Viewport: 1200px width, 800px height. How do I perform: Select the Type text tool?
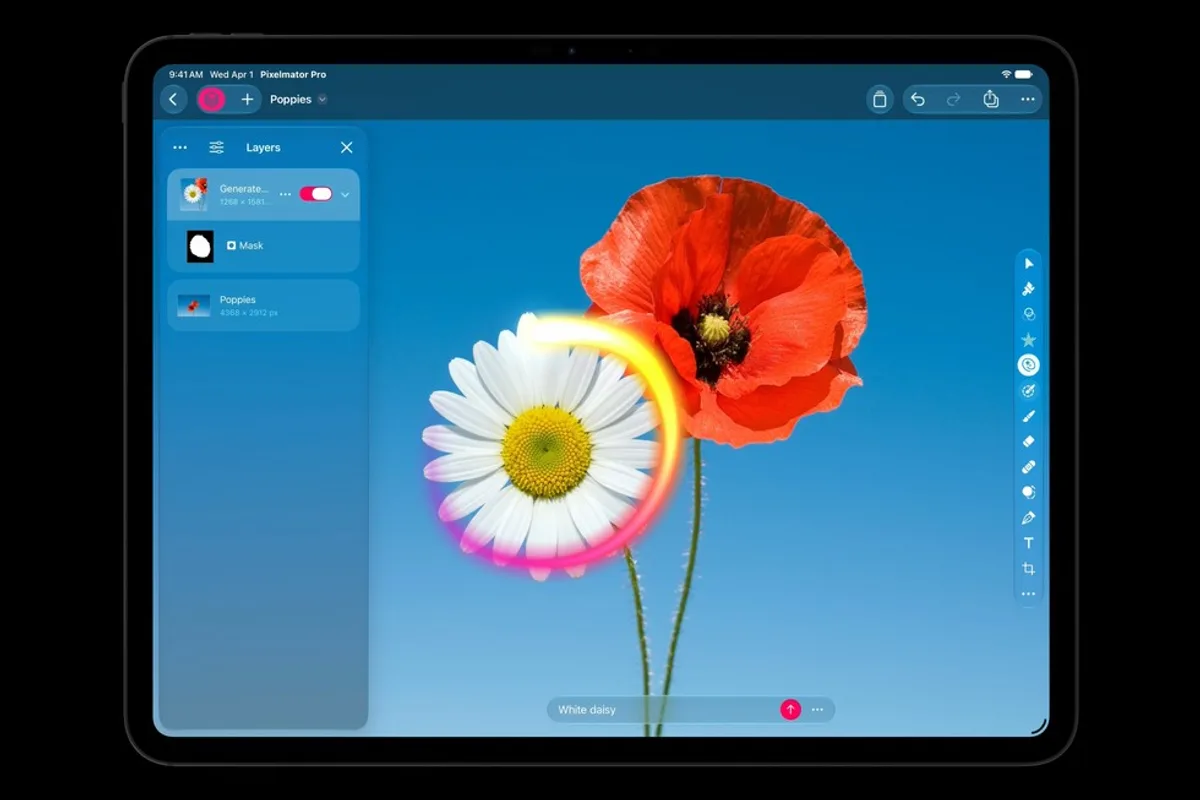click(1028, 543)
